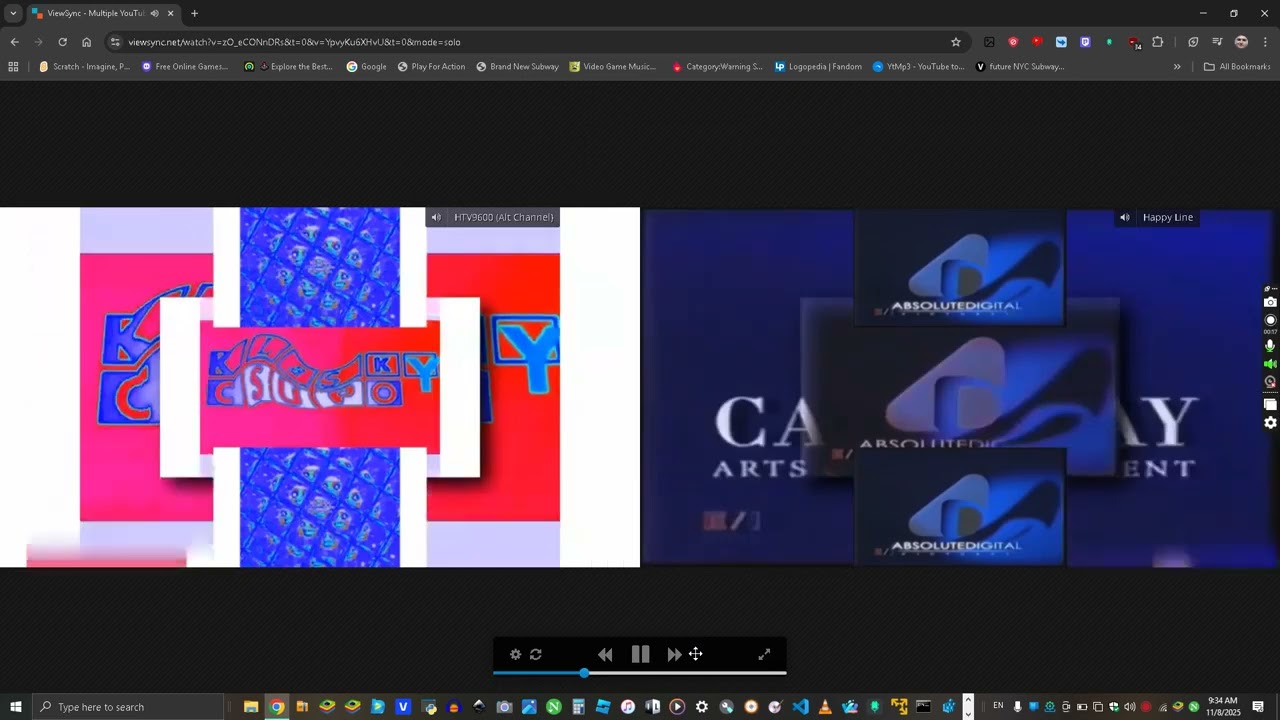Select the left Klasky Csupo video
The height and width of the screenshot is (720, 1280).
(x=320, y=387)
